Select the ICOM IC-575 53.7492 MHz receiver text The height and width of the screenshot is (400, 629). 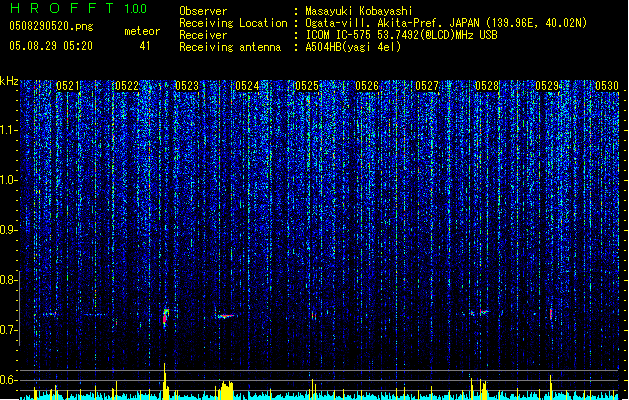(401, 35)
